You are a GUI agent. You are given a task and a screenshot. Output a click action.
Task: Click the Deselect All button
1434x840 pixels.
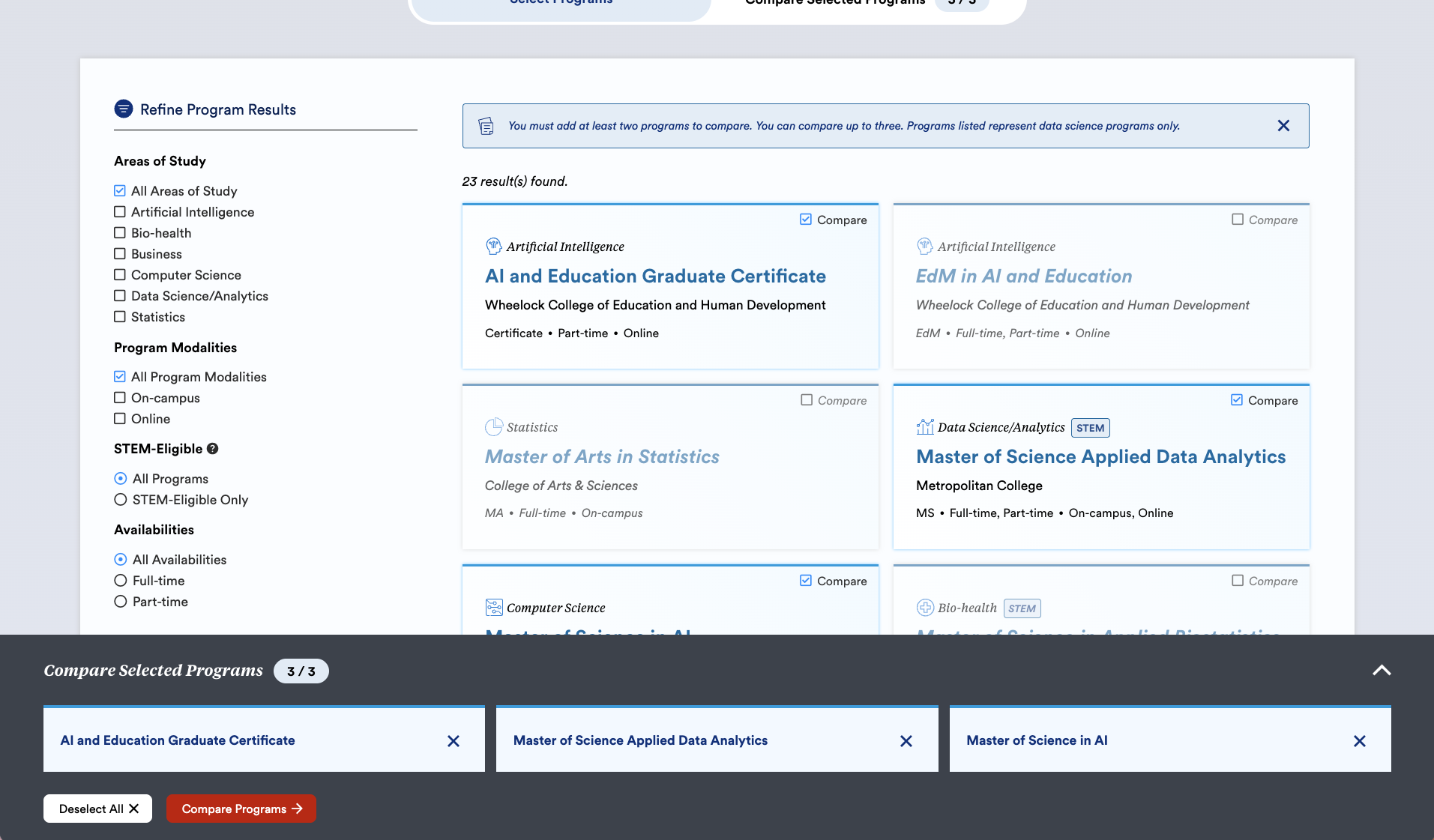(97, 809)
